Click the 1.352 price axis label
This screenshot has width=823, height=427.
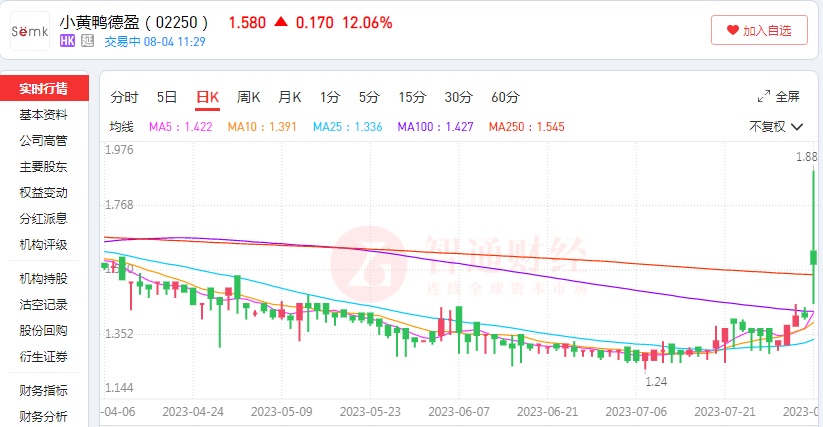tap(119, 334)
